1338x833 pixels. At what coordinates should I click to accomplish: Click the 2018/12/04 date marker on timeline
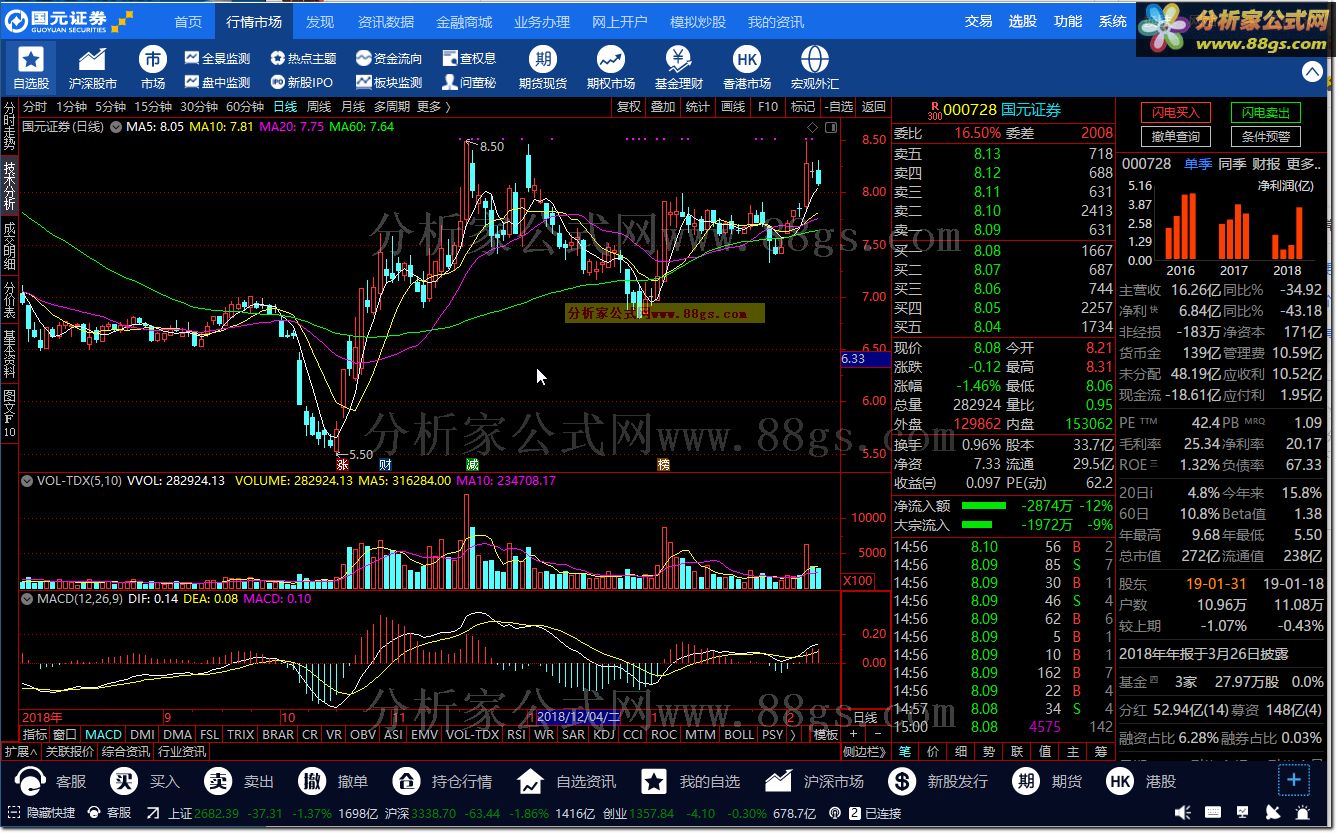pyautogui.click(x=579, y=717)
